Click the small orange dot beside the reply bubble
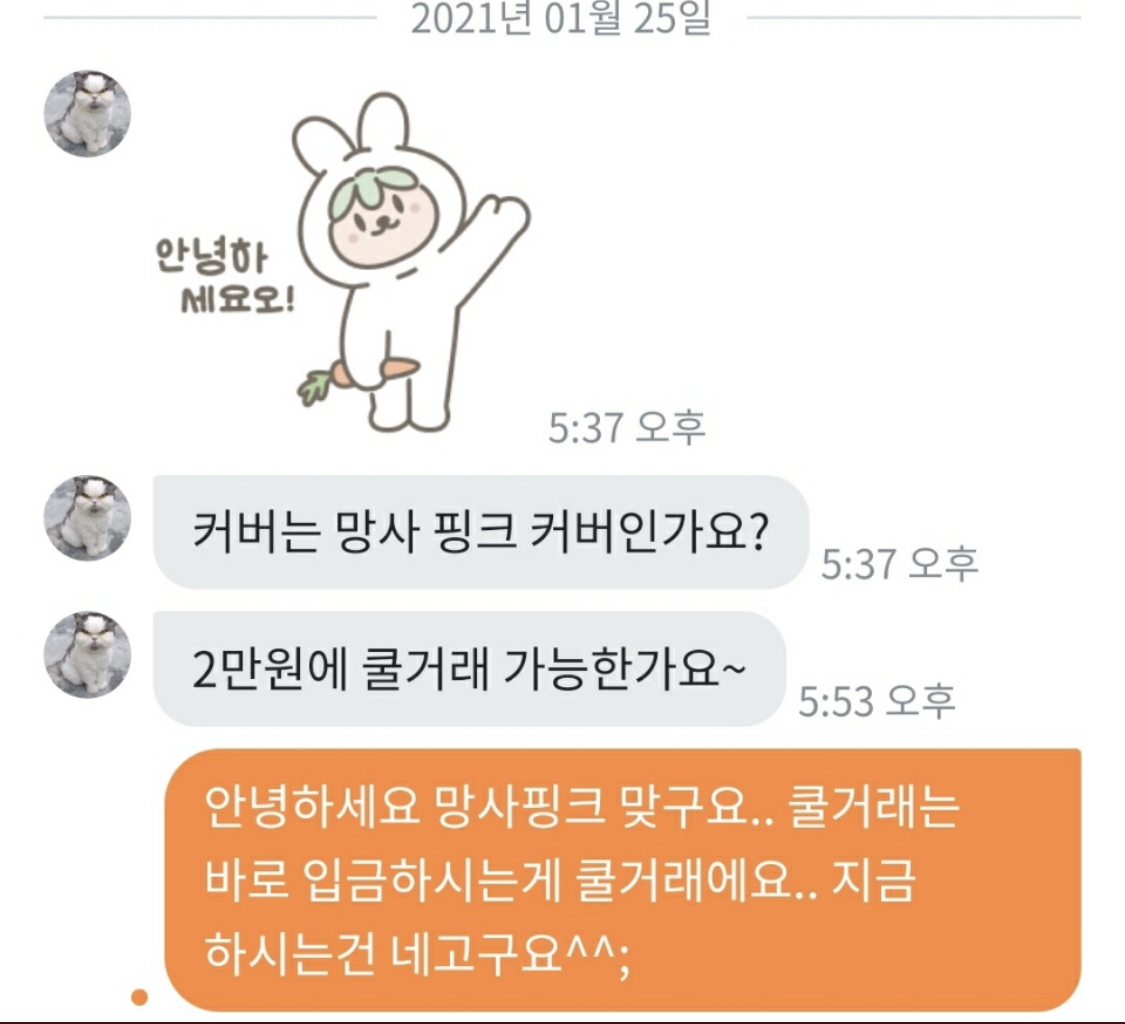1125x1024 pixels. pos(140,997)
